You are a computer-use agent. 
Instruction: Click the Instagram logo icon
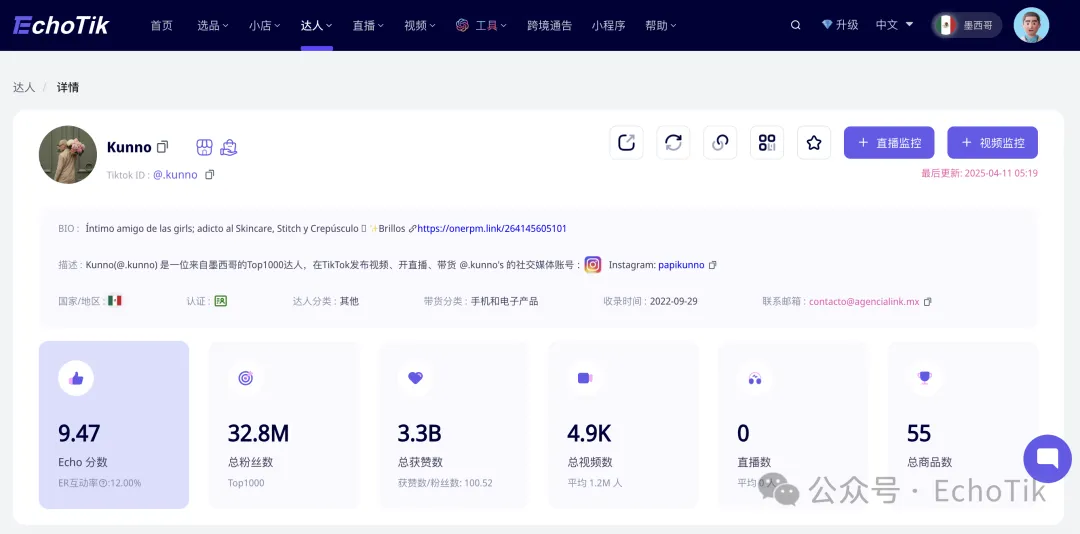point(593,265)
